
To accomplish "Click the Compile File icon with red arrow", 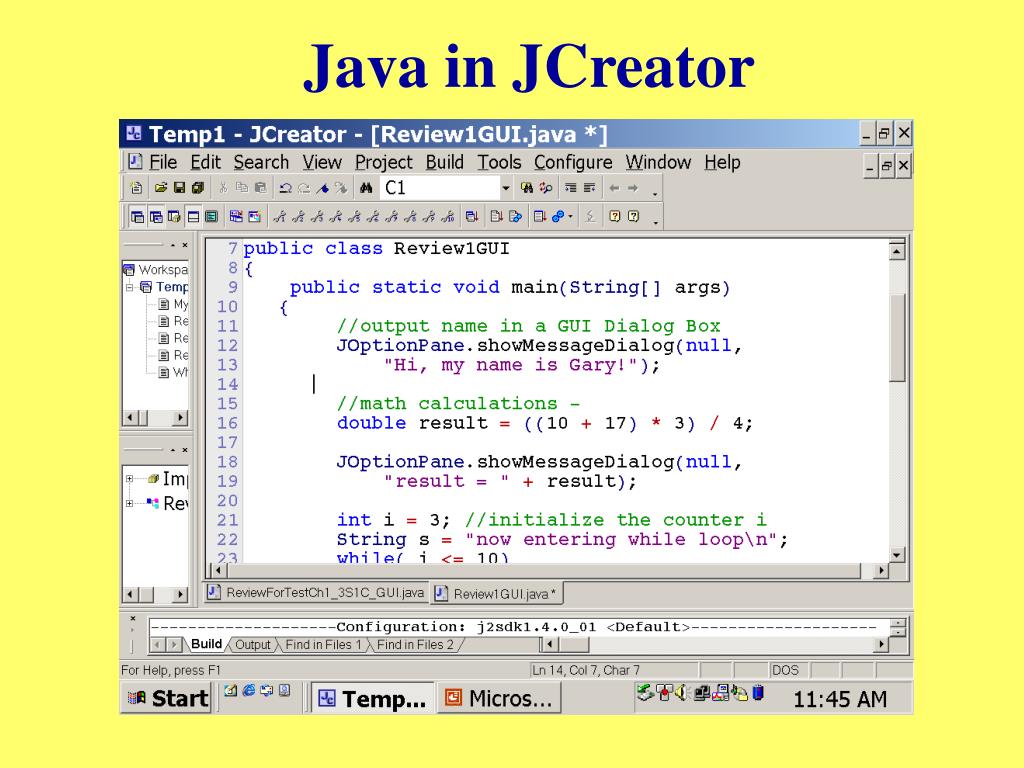I will coord(496,216).
